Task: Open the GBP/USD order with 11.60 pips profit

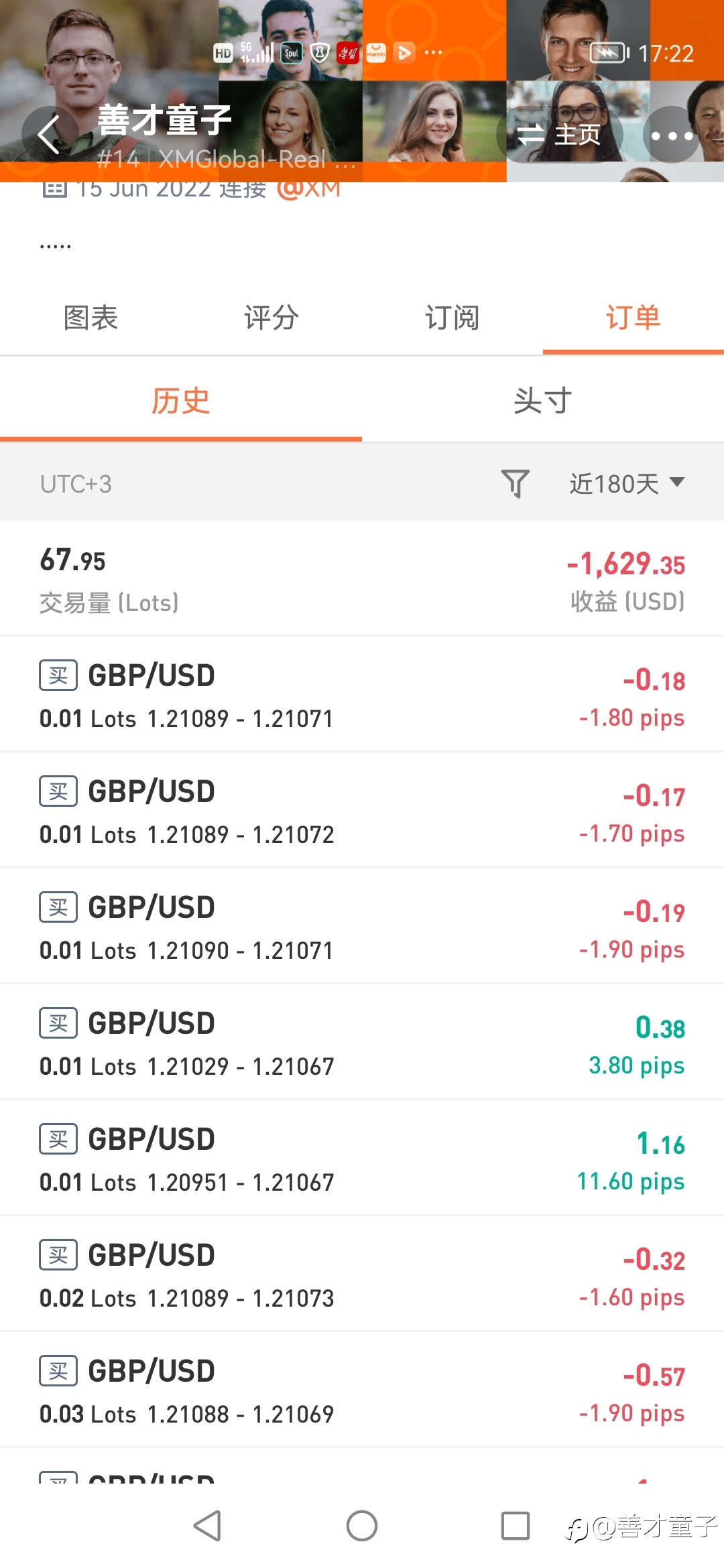Action: 362,1159
